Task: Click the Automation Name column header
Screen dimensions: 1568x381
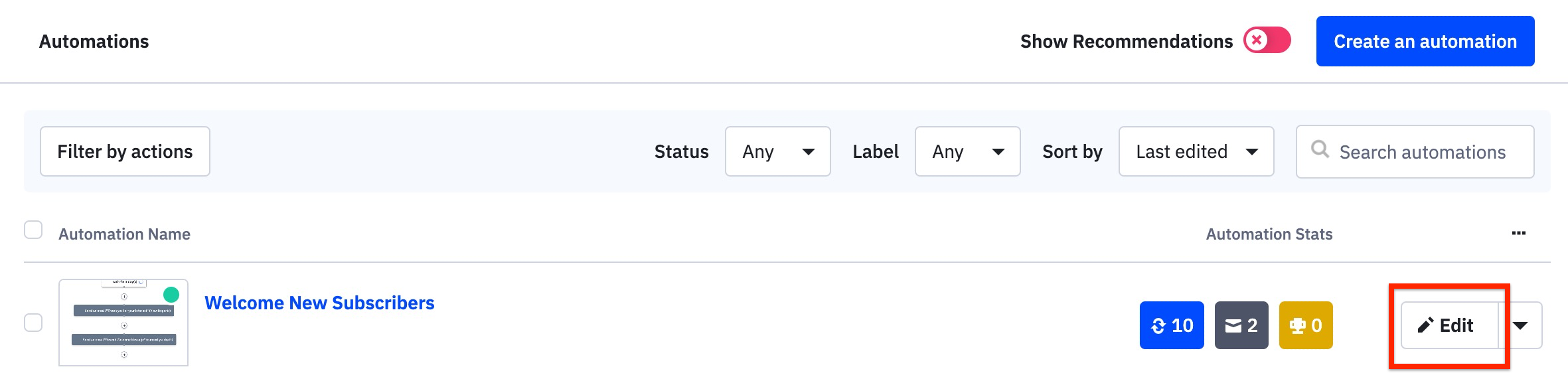Action: [125, 234]
